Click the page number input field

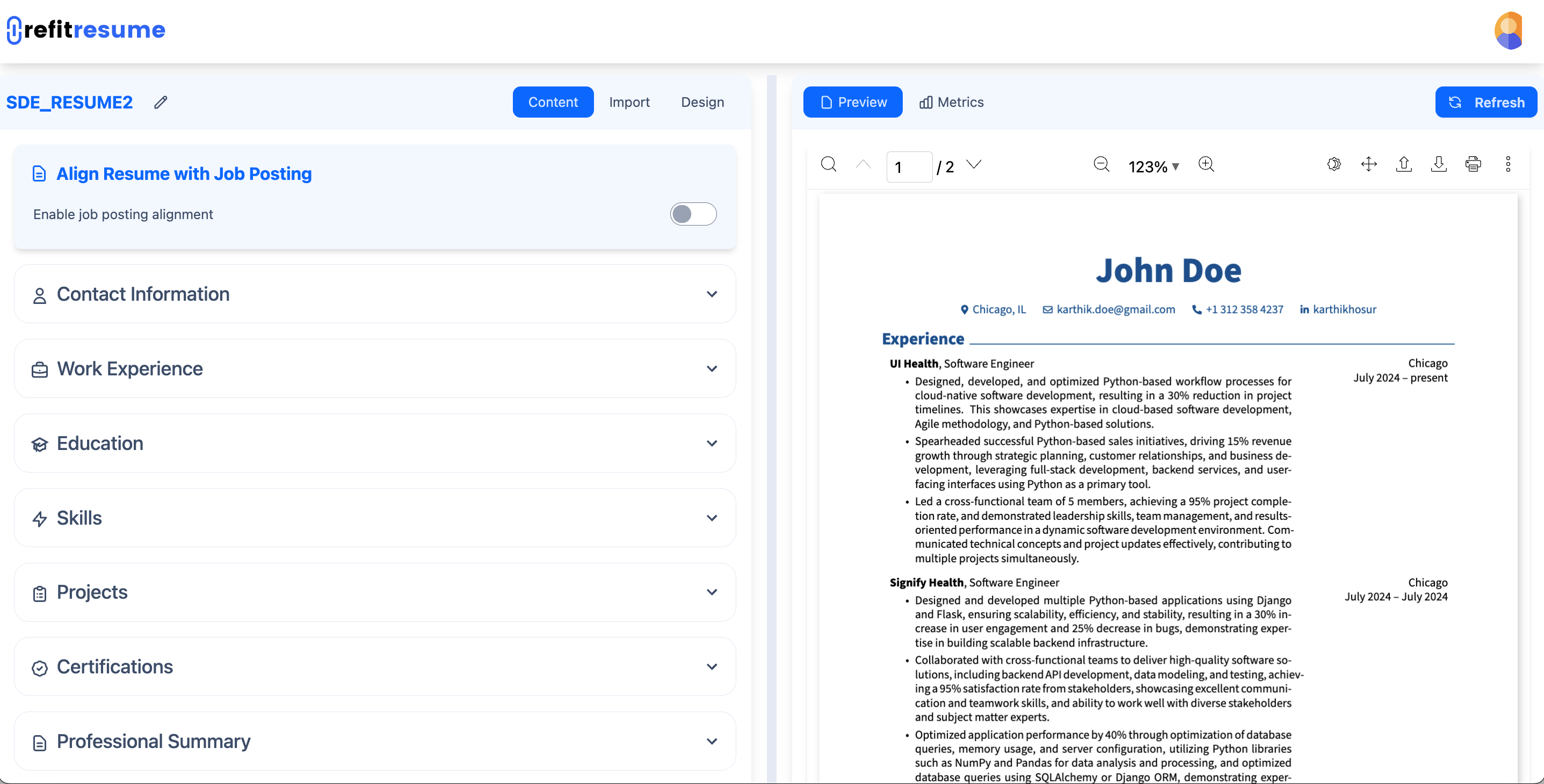click(x=909, y=166)
